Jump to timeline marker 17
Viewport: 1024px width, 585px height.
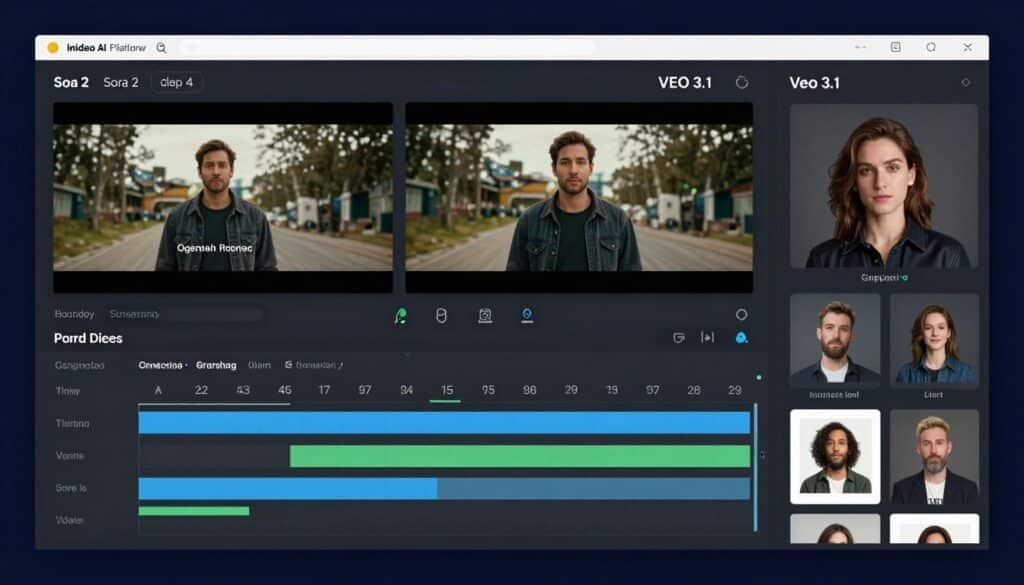324,390
